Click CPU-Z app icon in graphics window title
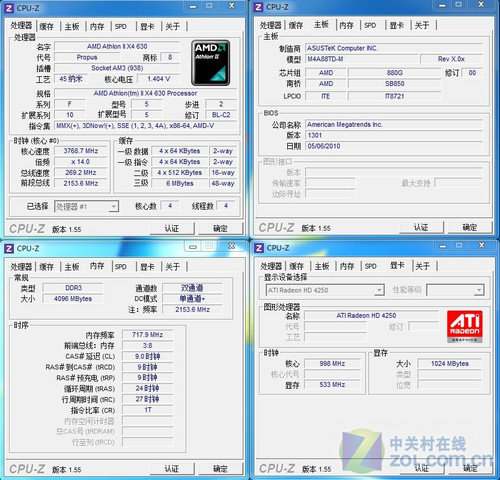The height and width of the screenshot is (480, 500). pyautogui.click(x=259, y=248)
